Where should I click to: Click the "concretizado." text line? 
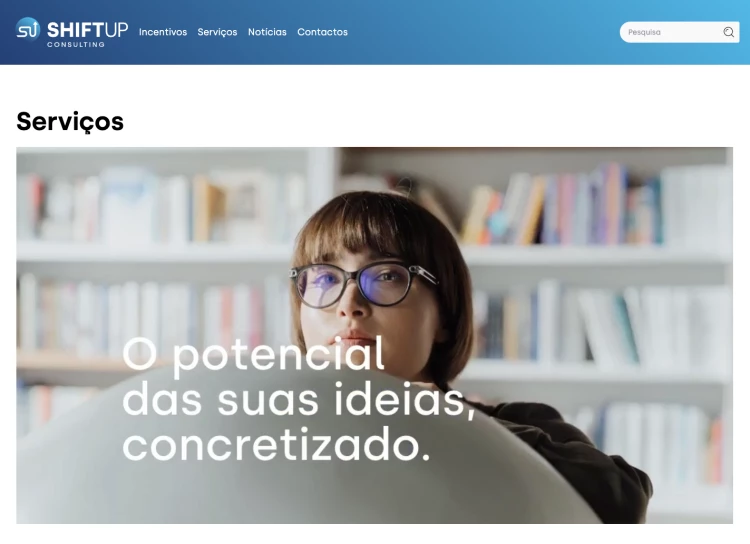(276, 446)
